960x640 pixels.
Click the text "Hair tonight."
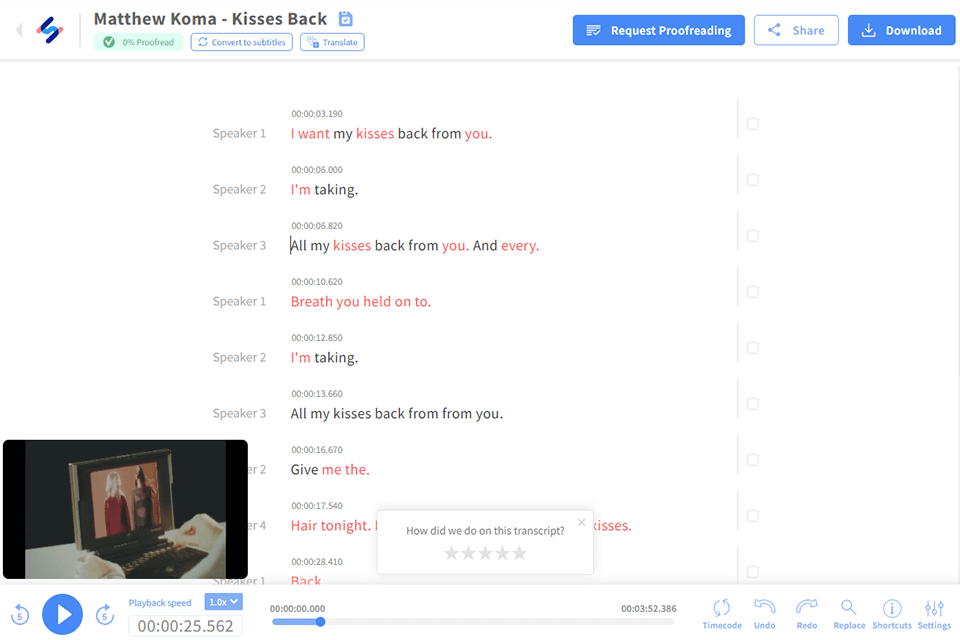click(x=331, y=526)
